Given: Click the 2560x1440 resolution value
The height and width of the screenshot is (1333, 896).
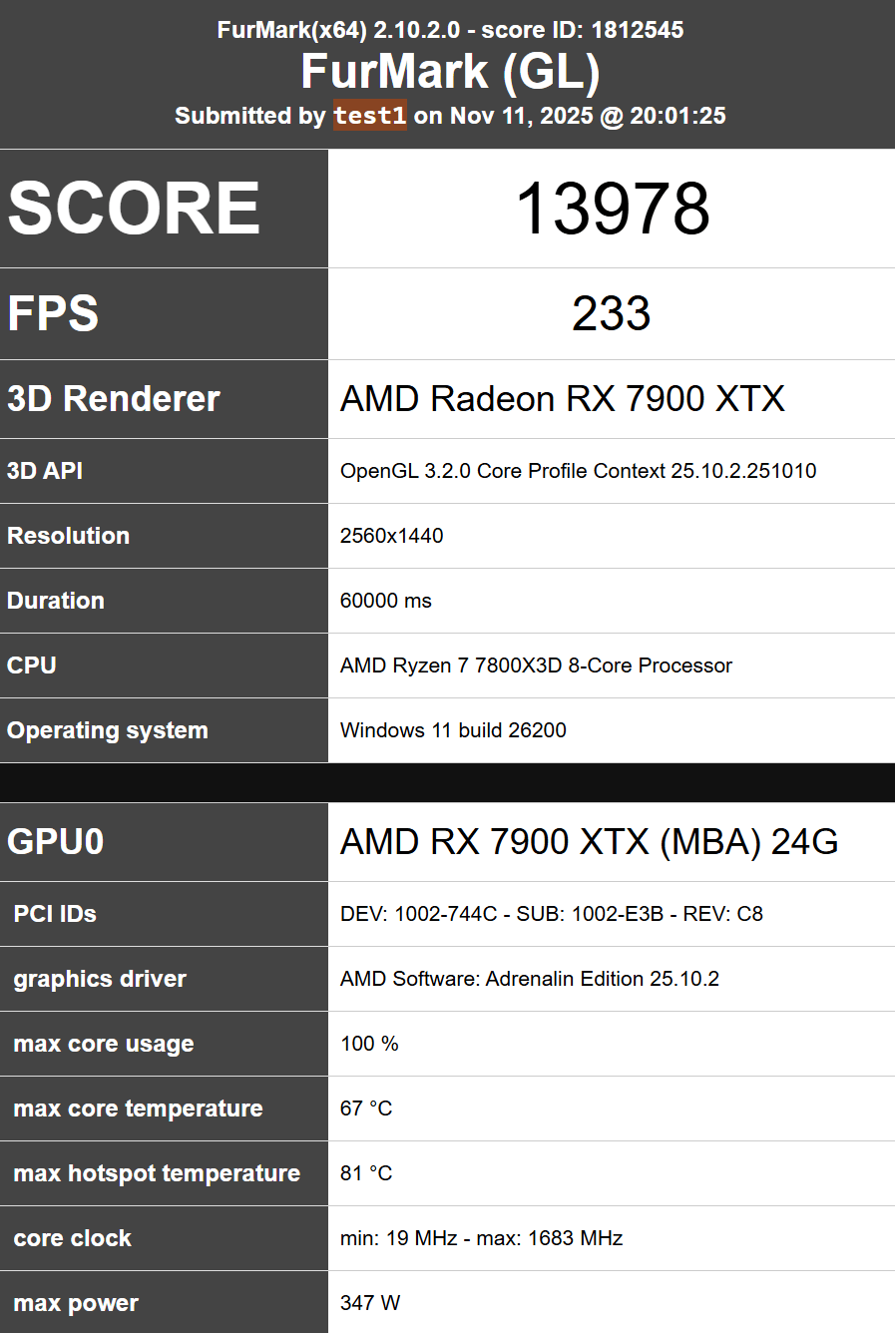Looking at the screenshot, I should 392,536.
